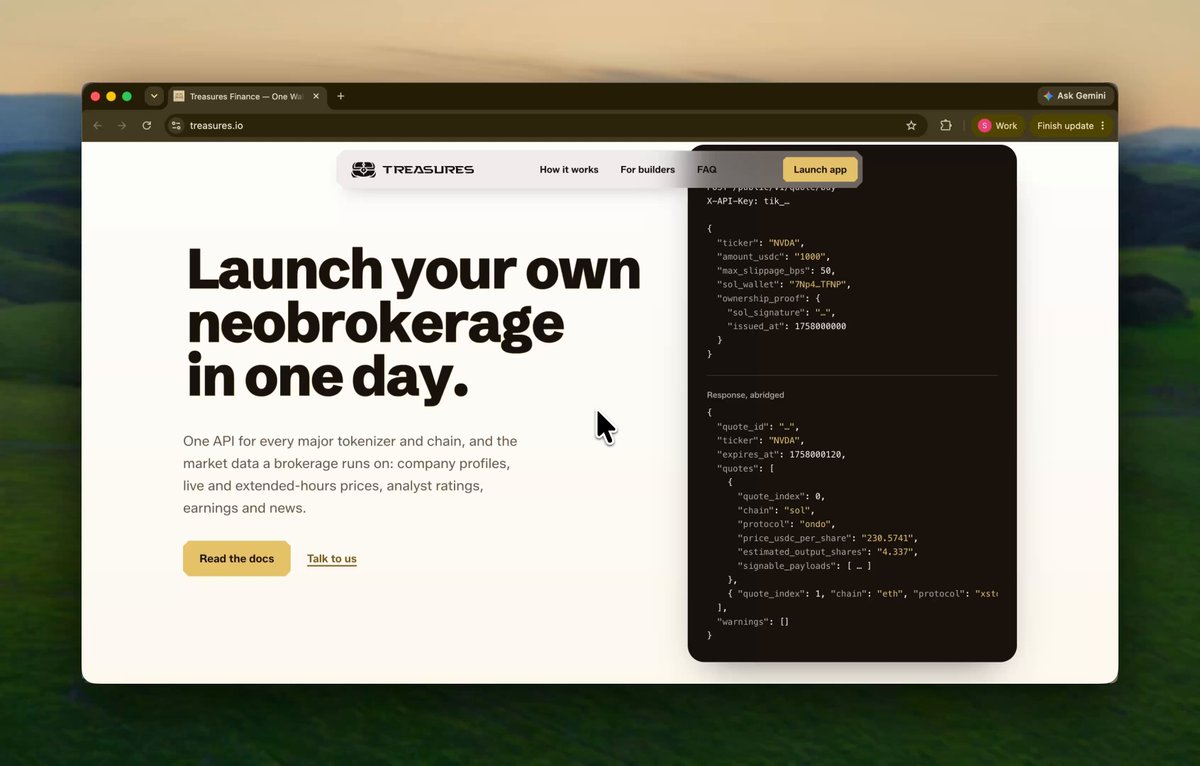
Task: Click the "issued_at": 1758000000 line
Action: tap(786, 327)
